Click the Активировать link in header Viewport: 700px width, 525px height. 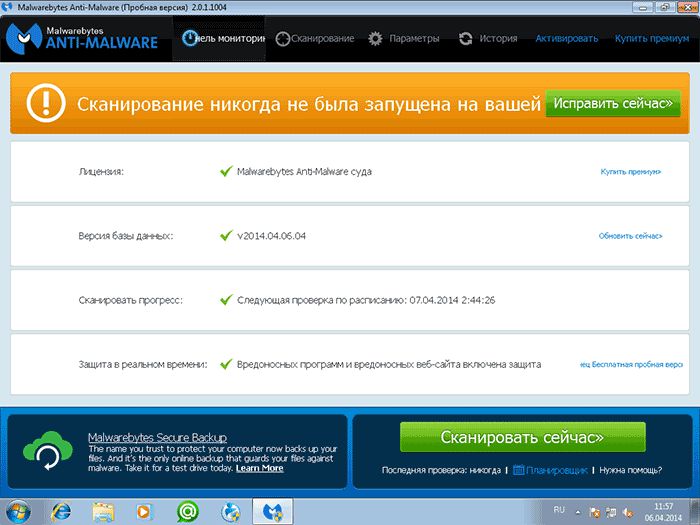click(x=567, y=39)
